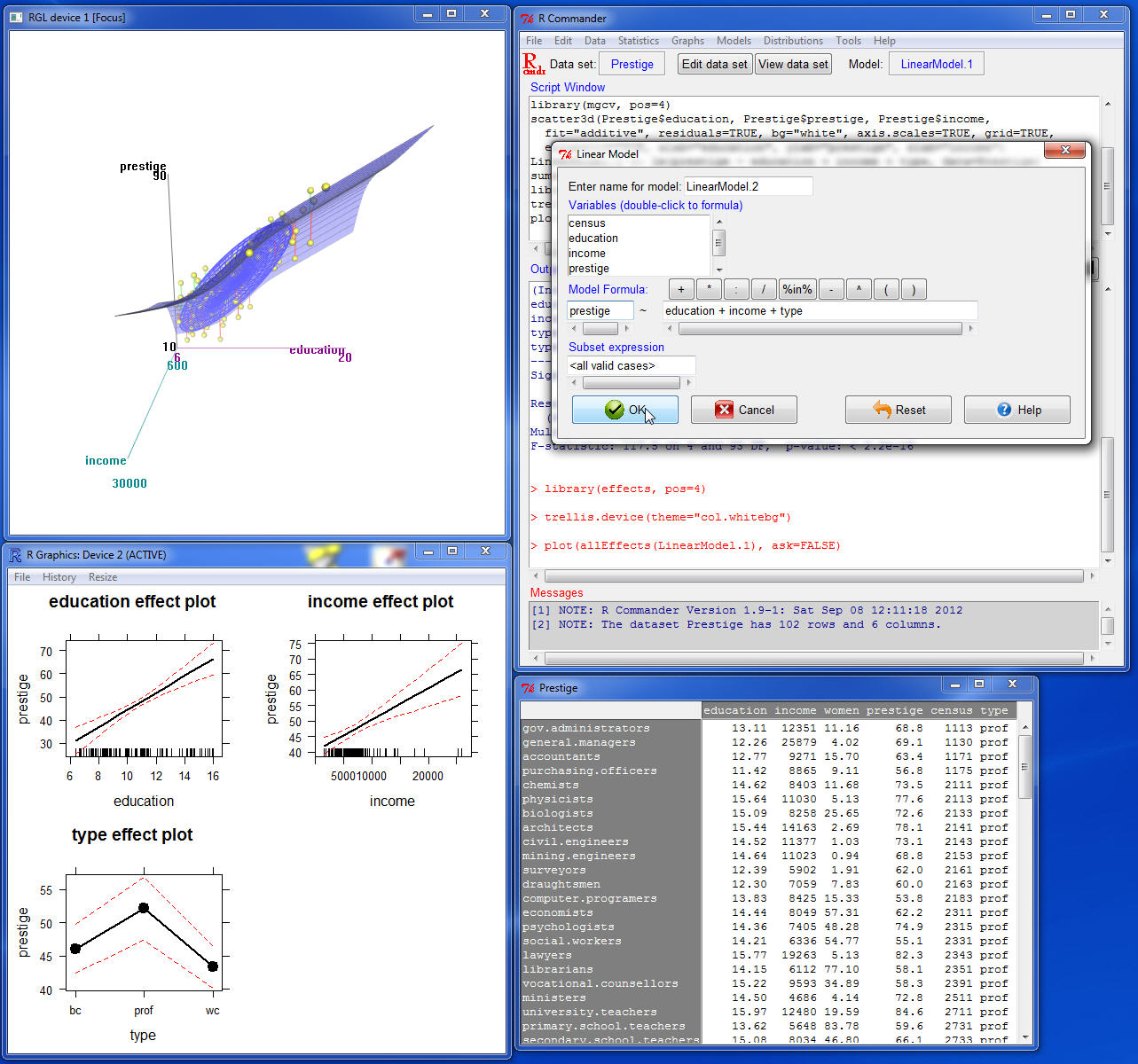The width and height of the screenshot is (1138, 1064).
Task: Open the Models menu in R Commander
Action: (734, 41)
